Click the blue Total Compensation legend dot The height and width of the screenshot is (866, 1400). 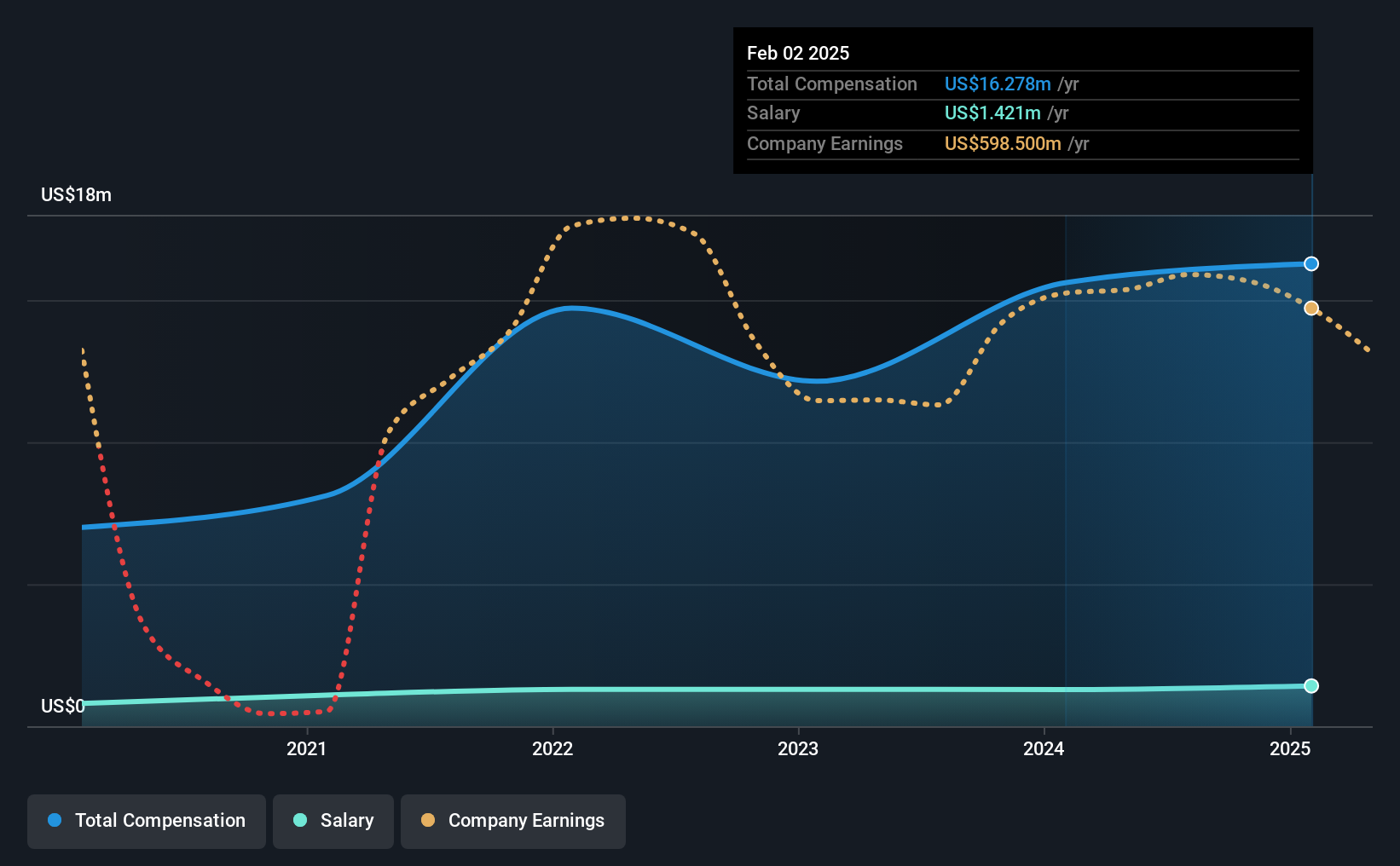click(55, 820)
